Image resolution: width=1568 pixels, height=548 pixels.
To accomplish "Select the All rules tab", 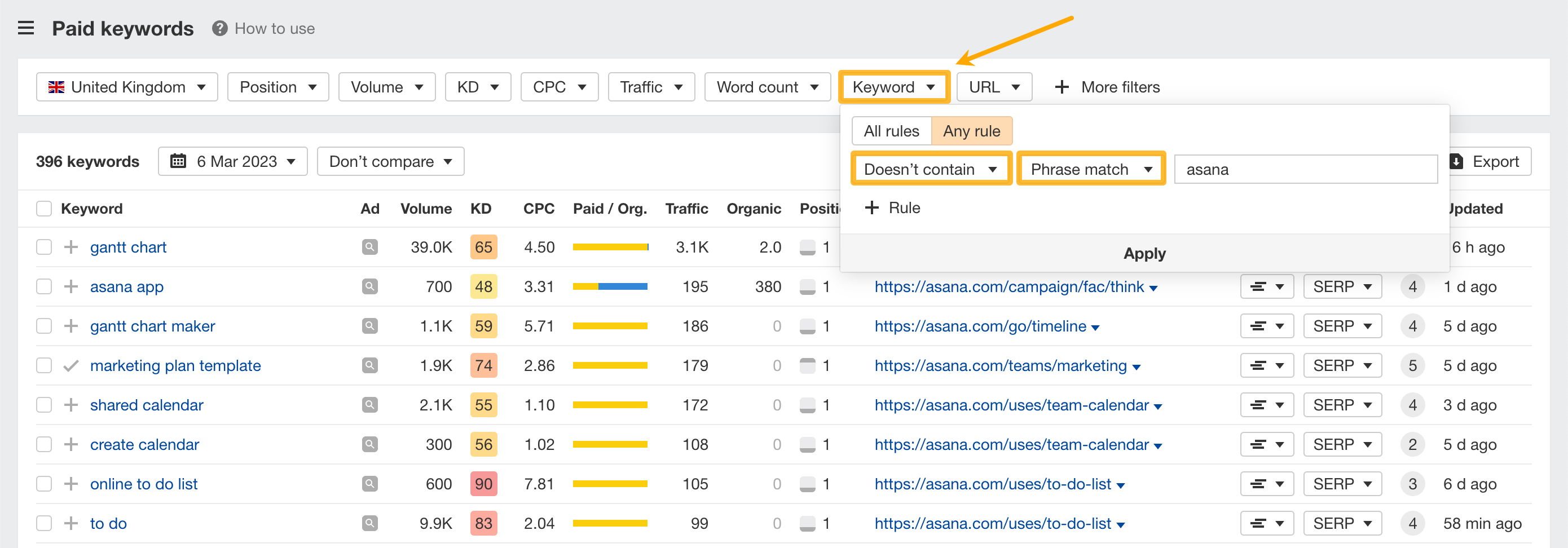I will tap(891, 131).
